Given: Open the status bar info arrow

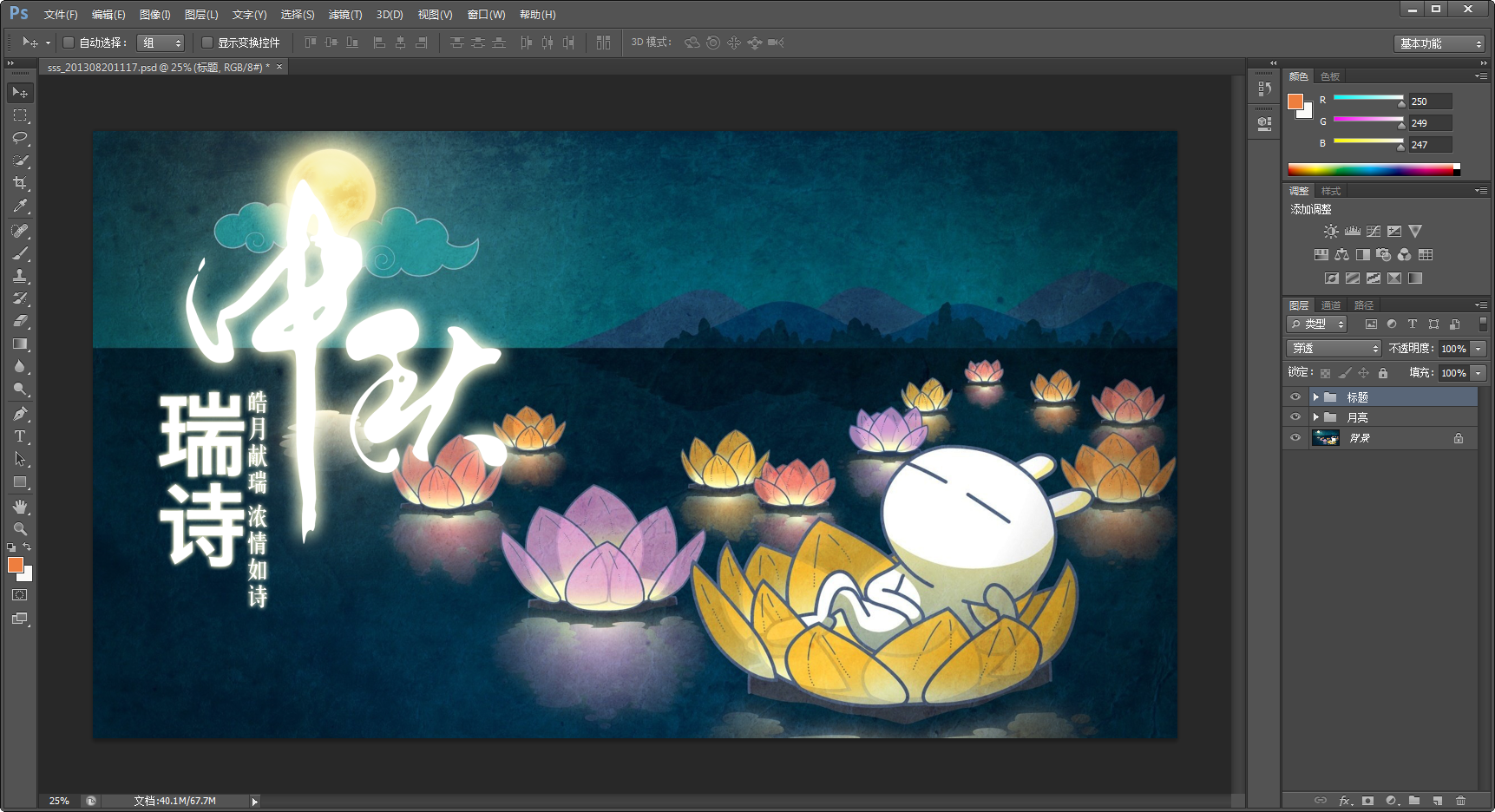Looking at the screenshot, I should (254, 802).
